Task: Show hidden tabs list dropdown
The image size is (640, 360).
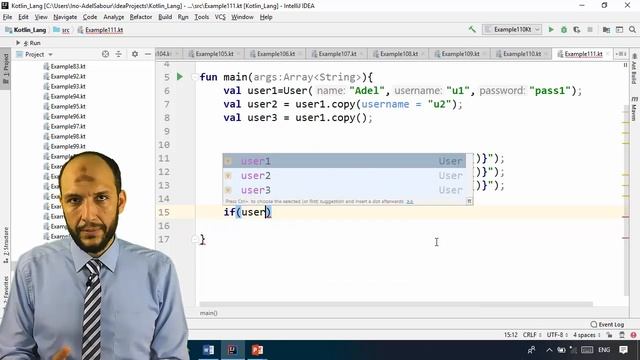Action: (x=621, y=54)
